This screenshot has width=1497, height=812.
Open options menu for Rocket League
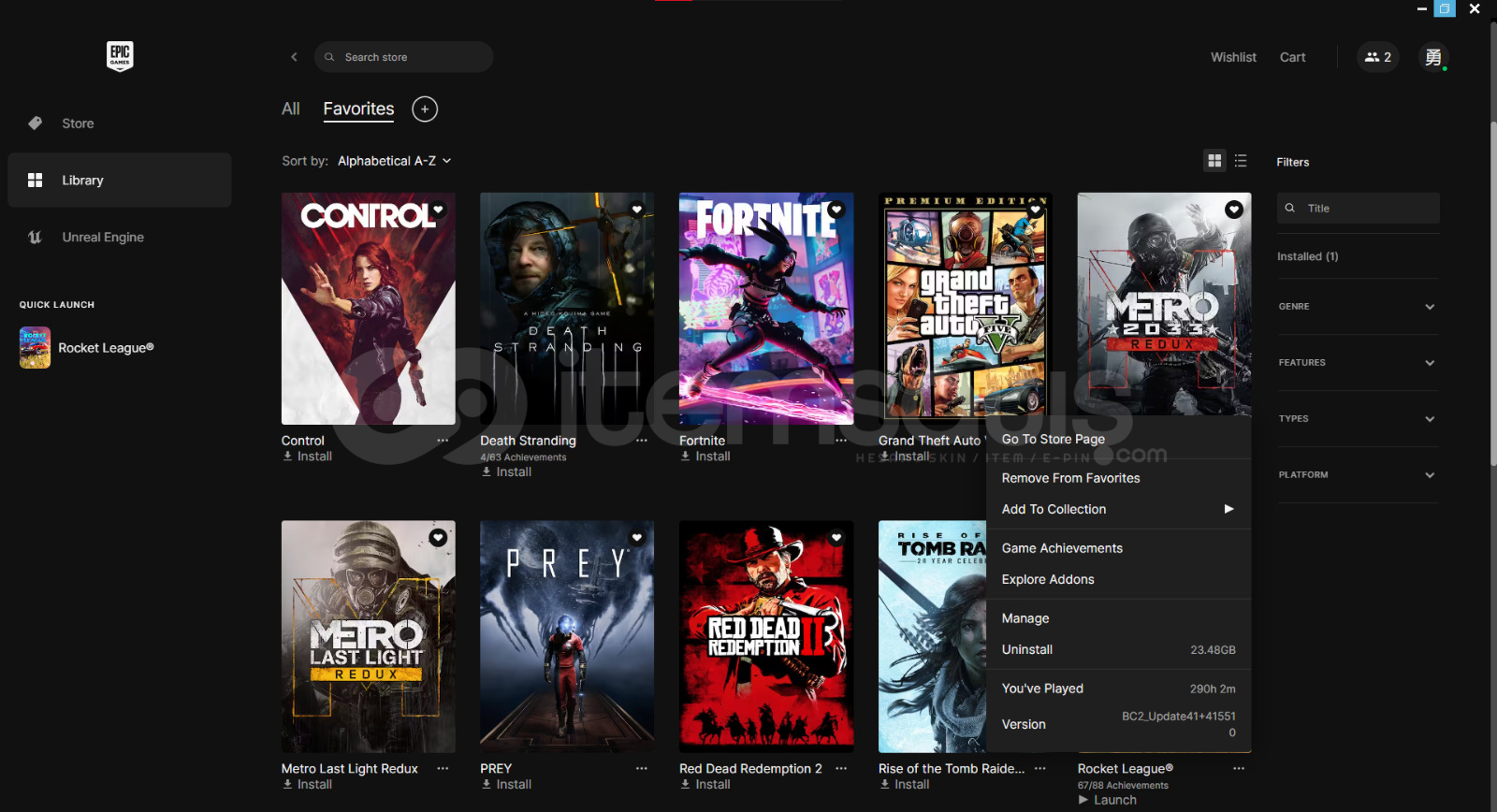point(1239,768)
